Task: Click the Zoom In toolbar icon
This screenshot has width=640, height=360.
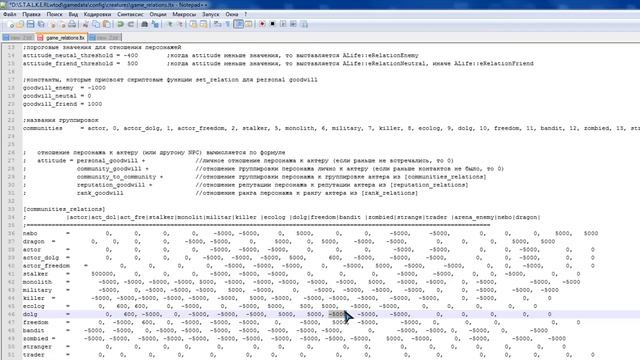Action: pos(170,24)
